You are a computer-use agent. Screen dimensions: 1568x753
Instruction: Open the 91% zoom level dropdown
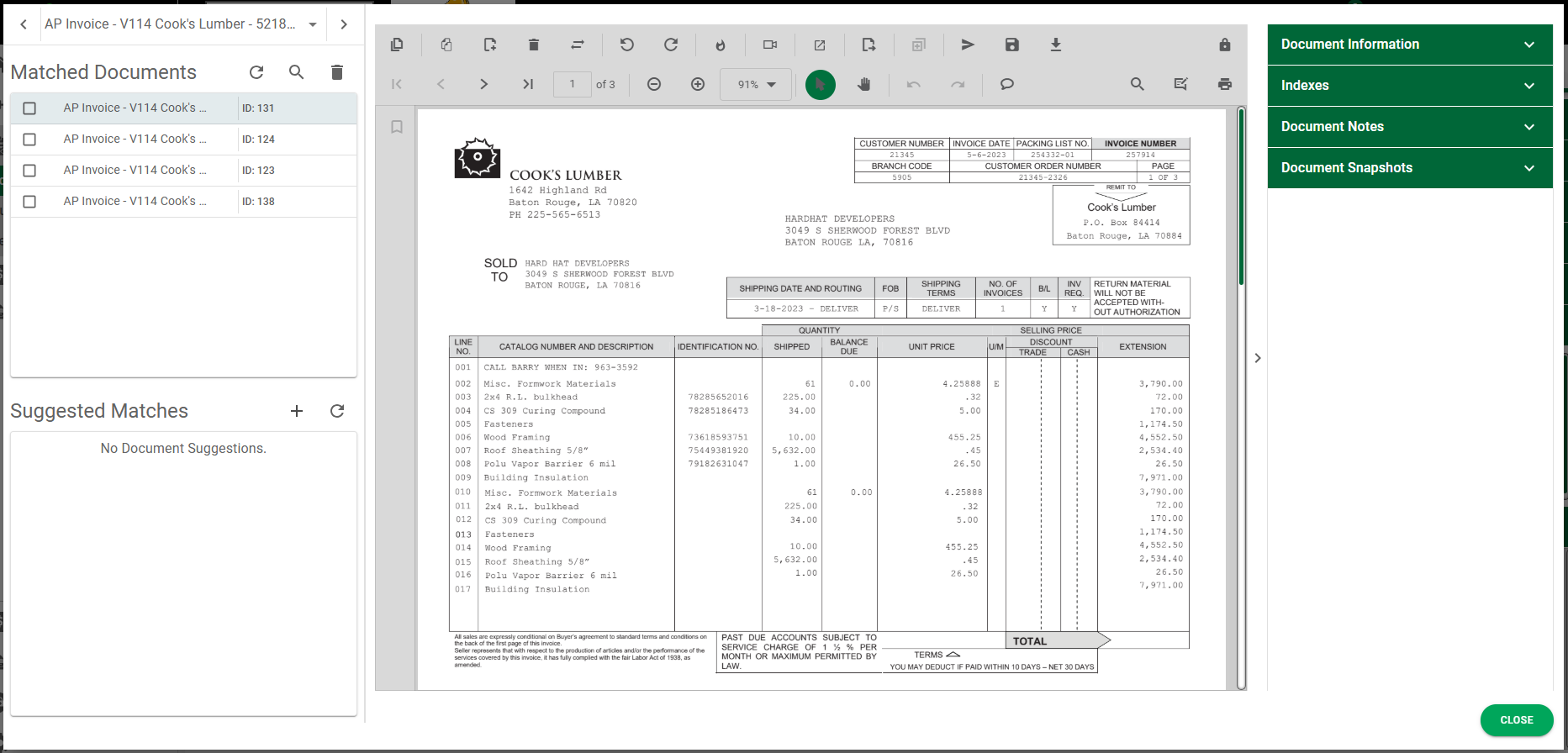click(x=756, y=84)
